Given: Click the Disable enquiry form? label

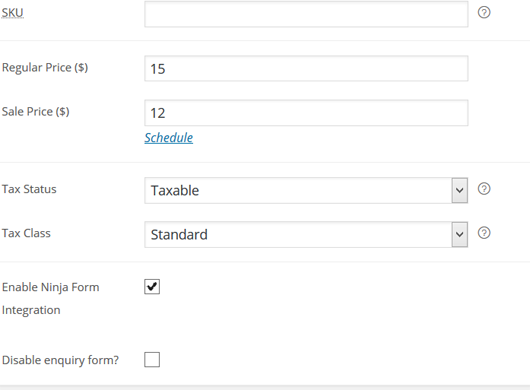Looking at the screenshot, I should 60,360.
